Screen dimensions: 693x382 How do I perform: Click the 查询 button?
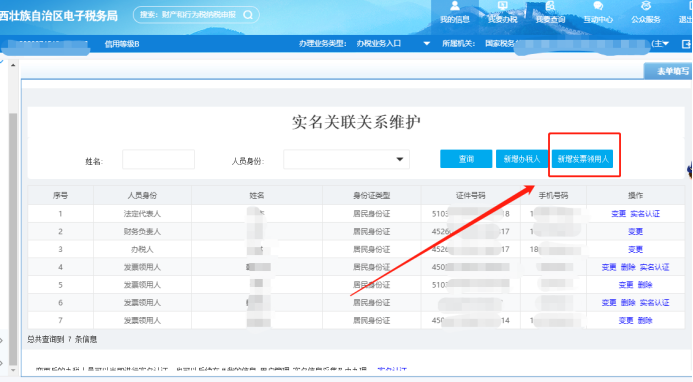point(466,159)
